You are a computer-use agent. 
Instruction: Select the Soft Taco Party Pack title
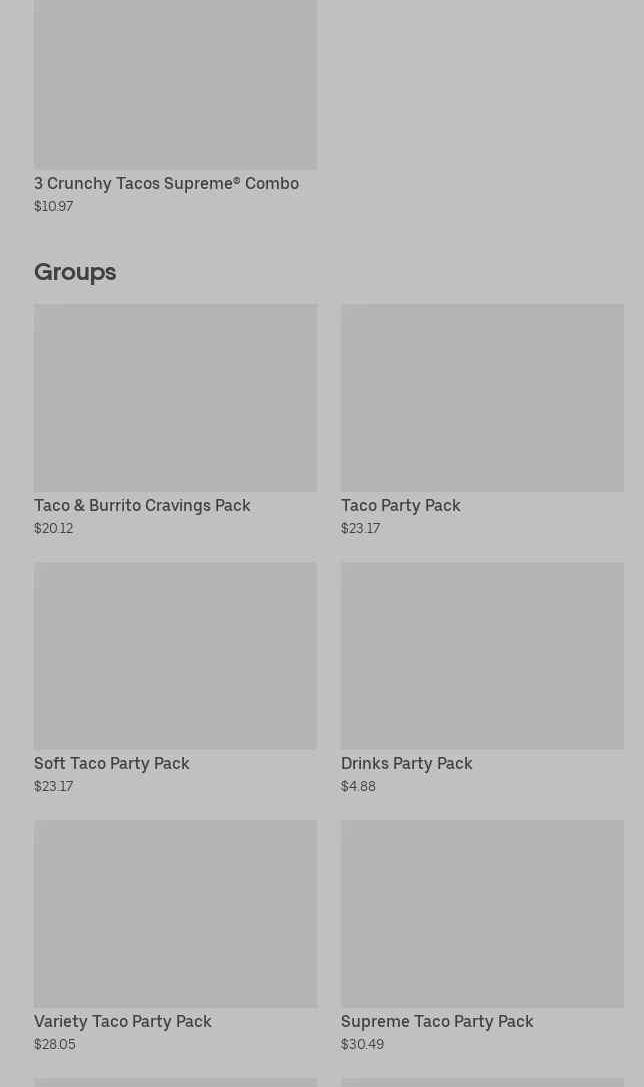click(112, 763)
